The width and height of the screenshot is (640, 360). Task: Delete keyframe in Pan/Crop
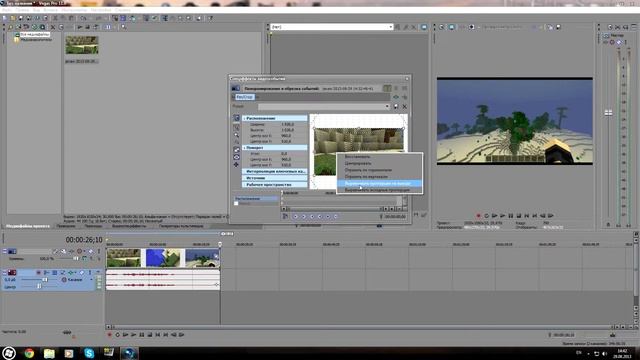click(336, 216)
